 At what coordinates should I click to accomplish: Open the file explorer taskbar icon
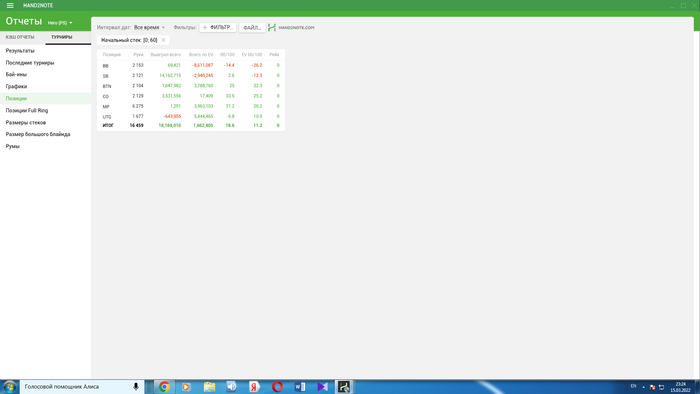point(209,387)
